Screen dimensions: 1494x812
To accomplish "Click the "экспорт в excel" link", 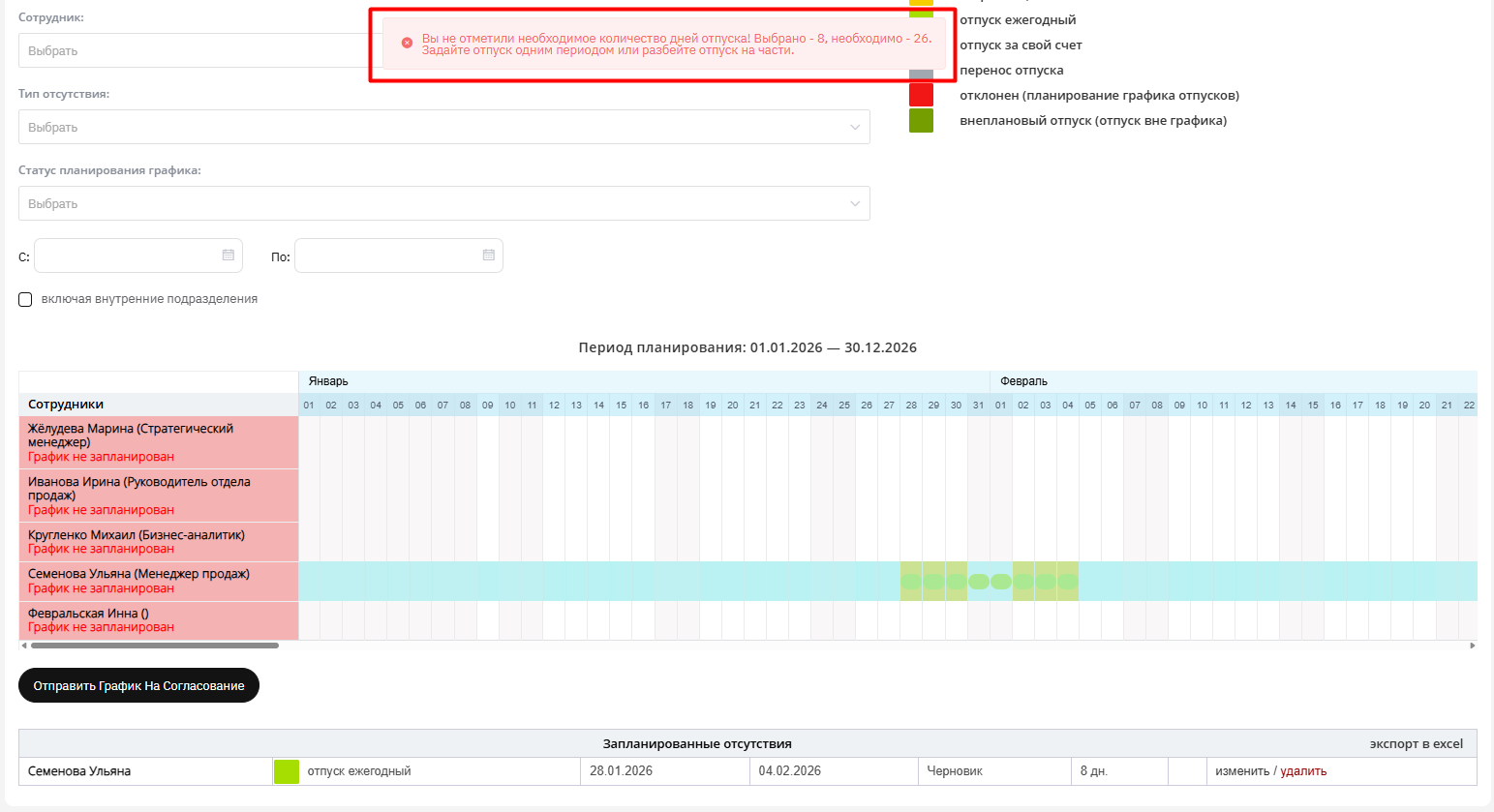I will pos(1416,743).
